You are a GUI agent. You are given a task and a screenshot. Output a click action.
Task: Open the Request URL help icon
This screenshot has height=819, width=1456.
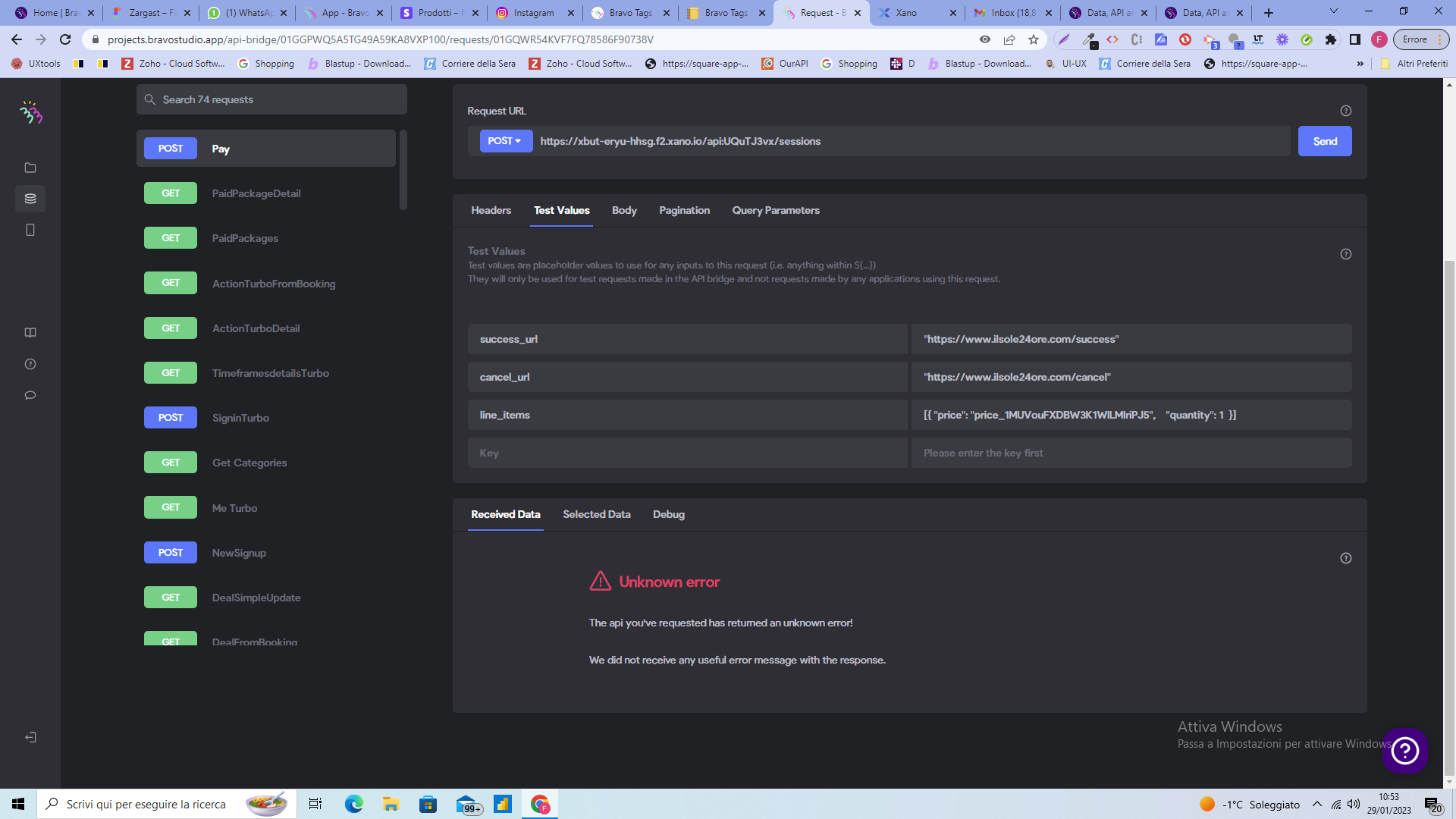coord(1346,111)
